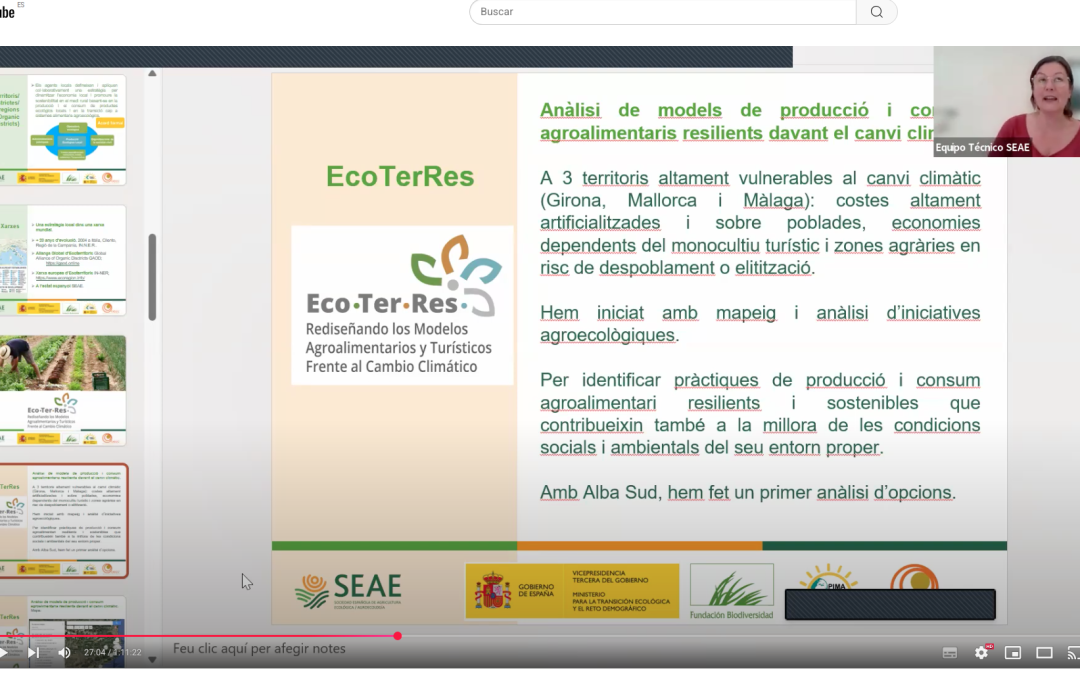The image size is (1080, 675).
Task: Play the video
Action: pyautogui.click(x=3, y=652)
